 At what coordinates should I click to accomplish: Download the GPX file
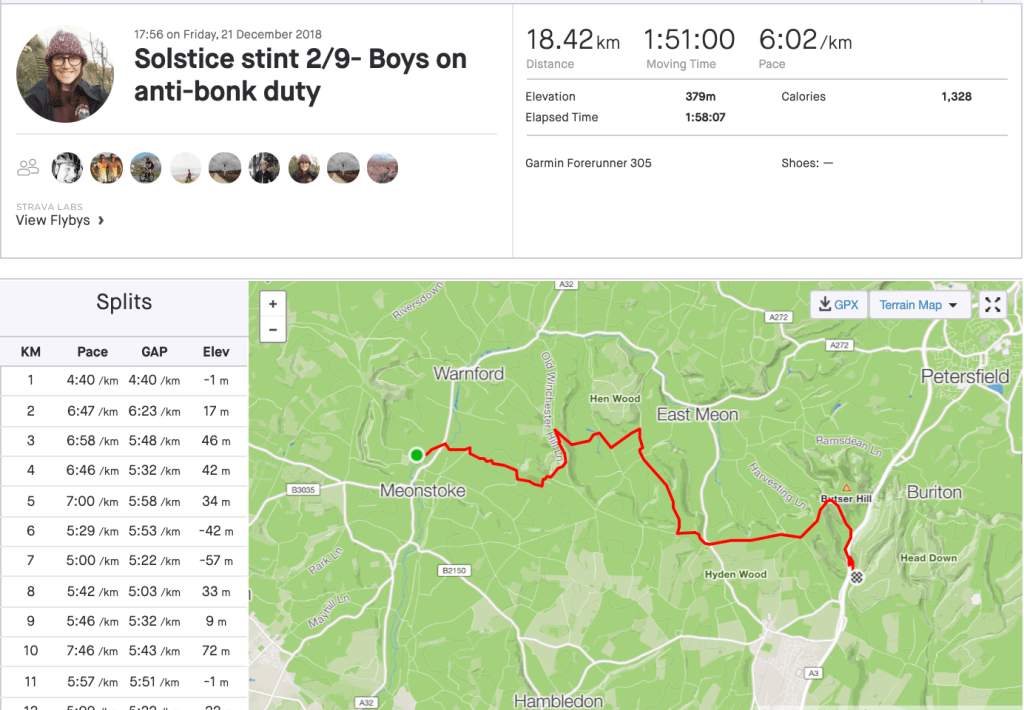[x=838, y=305]
